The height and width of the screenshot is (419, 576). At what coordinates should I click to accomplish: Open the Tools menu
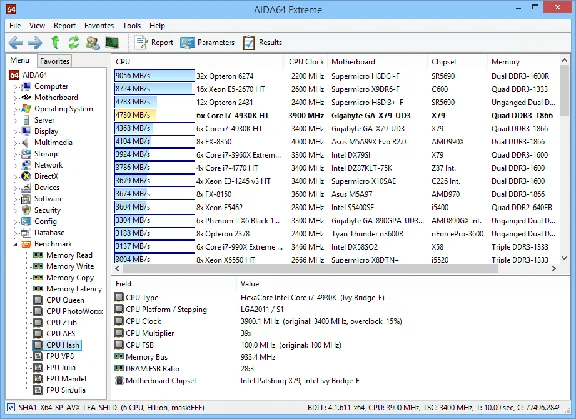(x=132, y=25)
